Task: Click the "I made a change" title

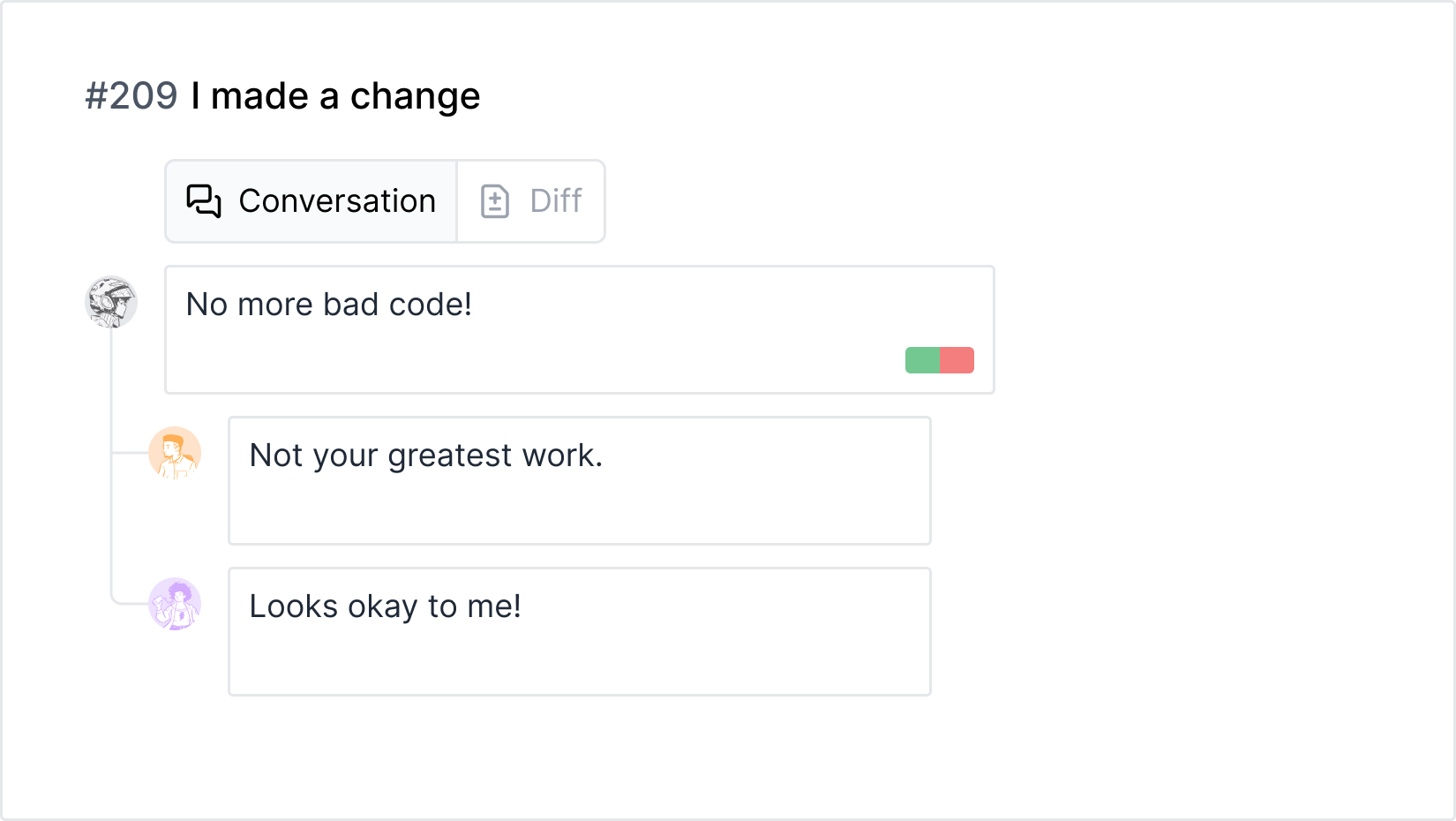Action: pos(335,96)
